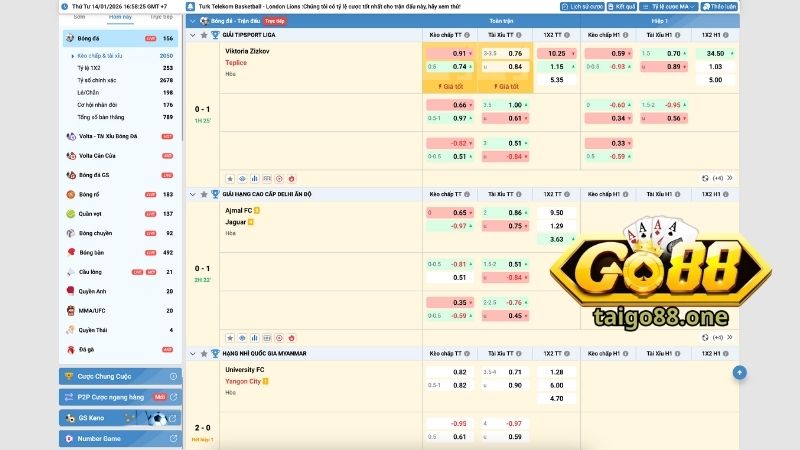Favorite the Myanmar league star
Image resolution: width=800 pixels, height=450 pixels.
tap(204, 354)
